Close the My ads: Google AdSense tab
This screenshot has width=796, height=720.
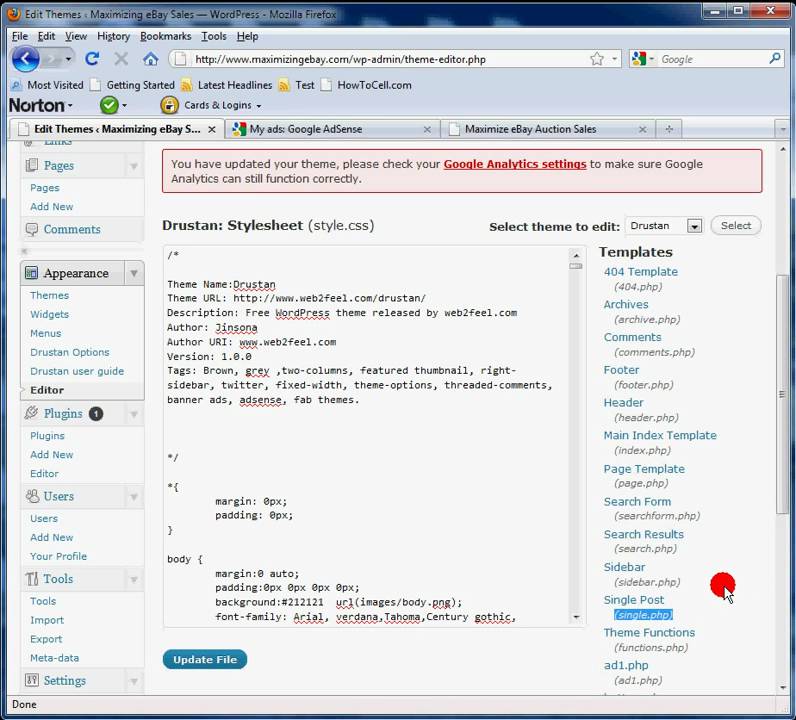point(427,129)
